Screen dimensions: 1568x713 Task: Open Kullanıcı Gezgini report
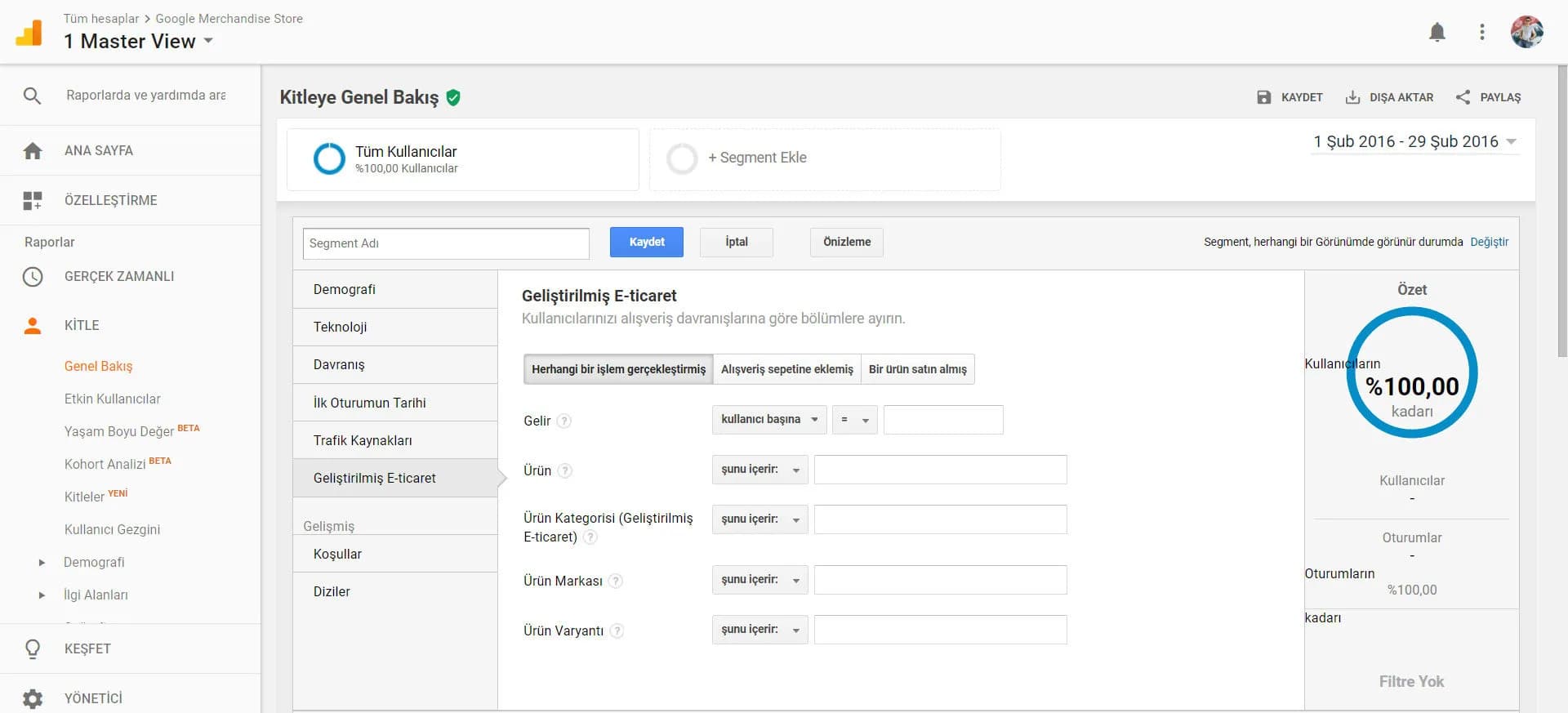coord(112,529)
